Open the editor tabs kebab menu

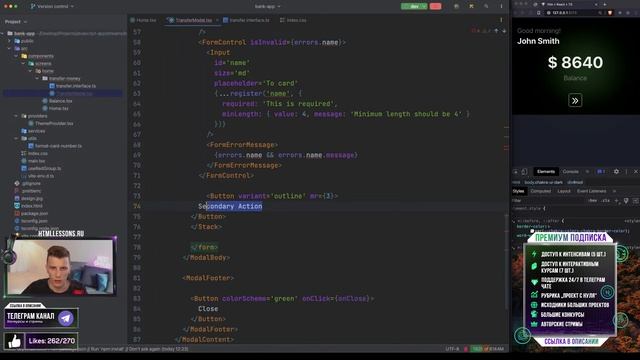coord(501,20)
